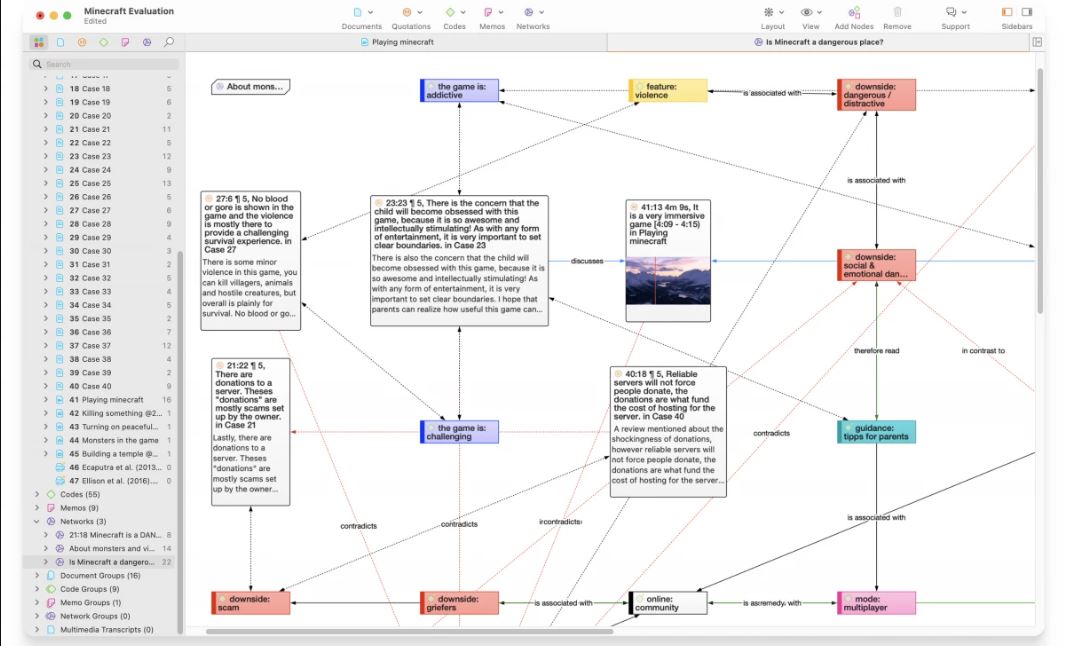Image resolution: width=1066 pixels, height=646 pixels.
Task: Click the Document Groups folder icon
Action: click(x=51, y=575)
